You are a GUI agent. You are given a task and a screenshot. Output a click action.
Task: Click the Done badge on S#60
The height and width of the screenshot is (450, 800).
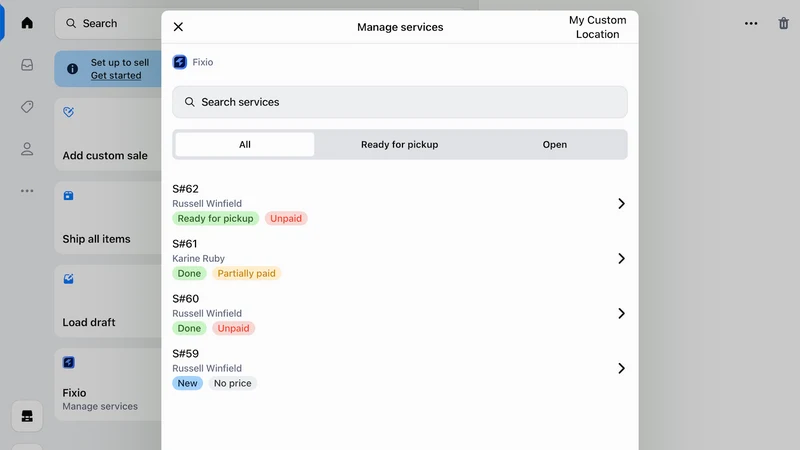pos(189,328)
